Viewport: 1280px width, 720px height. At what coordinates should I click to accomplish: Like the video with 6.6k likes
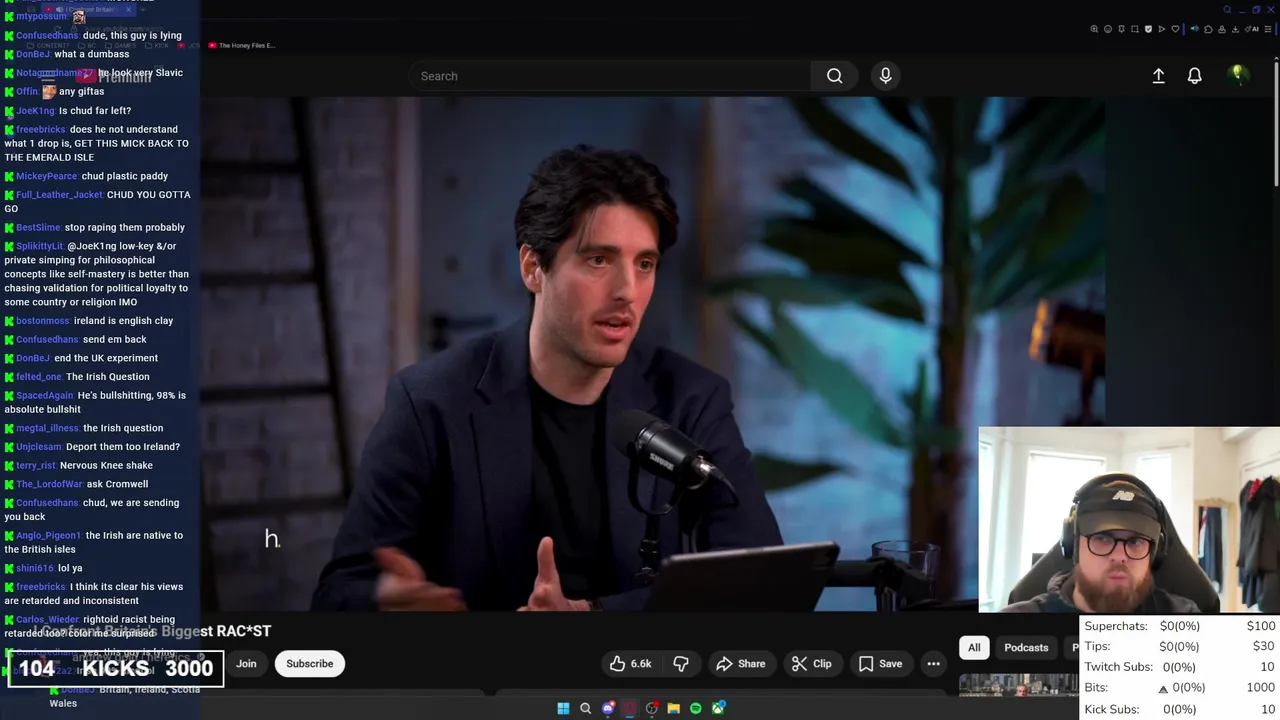pos(630,664)
